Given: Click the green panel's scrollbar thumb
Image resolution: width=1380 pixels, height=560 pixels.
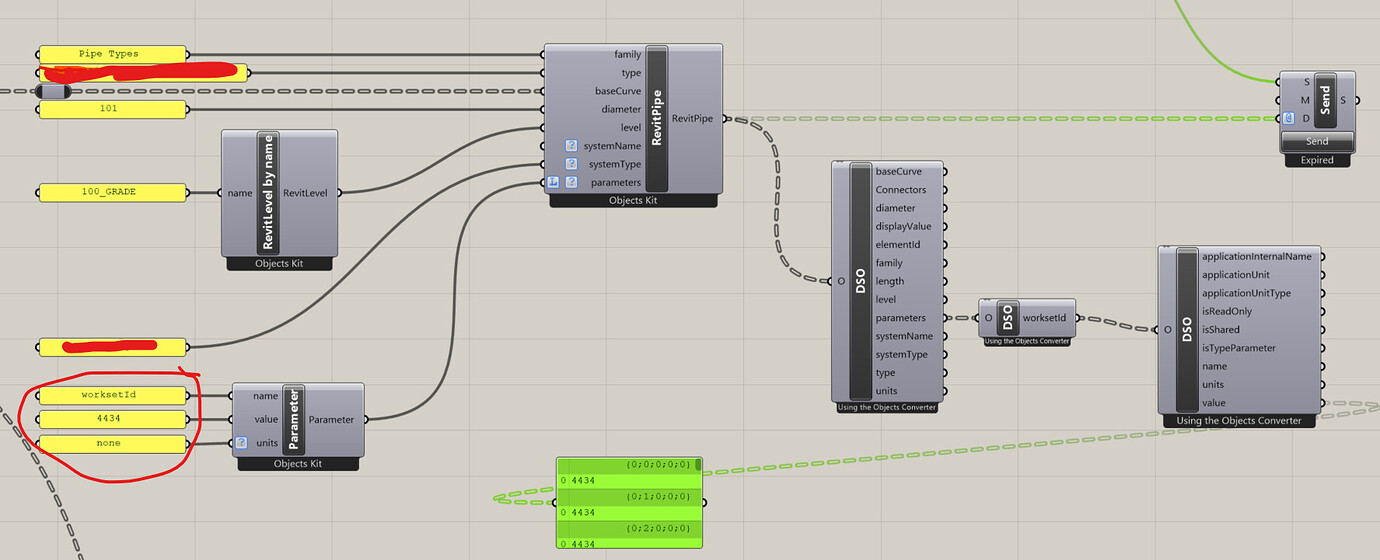Looking at the screenshot, I should pyautogui.click(x=698, y=464).
